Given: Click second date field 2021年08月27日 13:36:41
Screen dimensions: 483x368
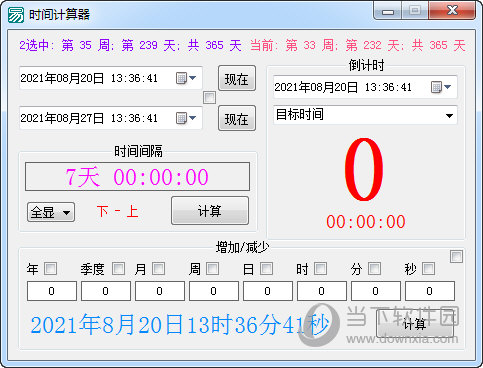Looking at the screenshot, I should click(111, 118).
